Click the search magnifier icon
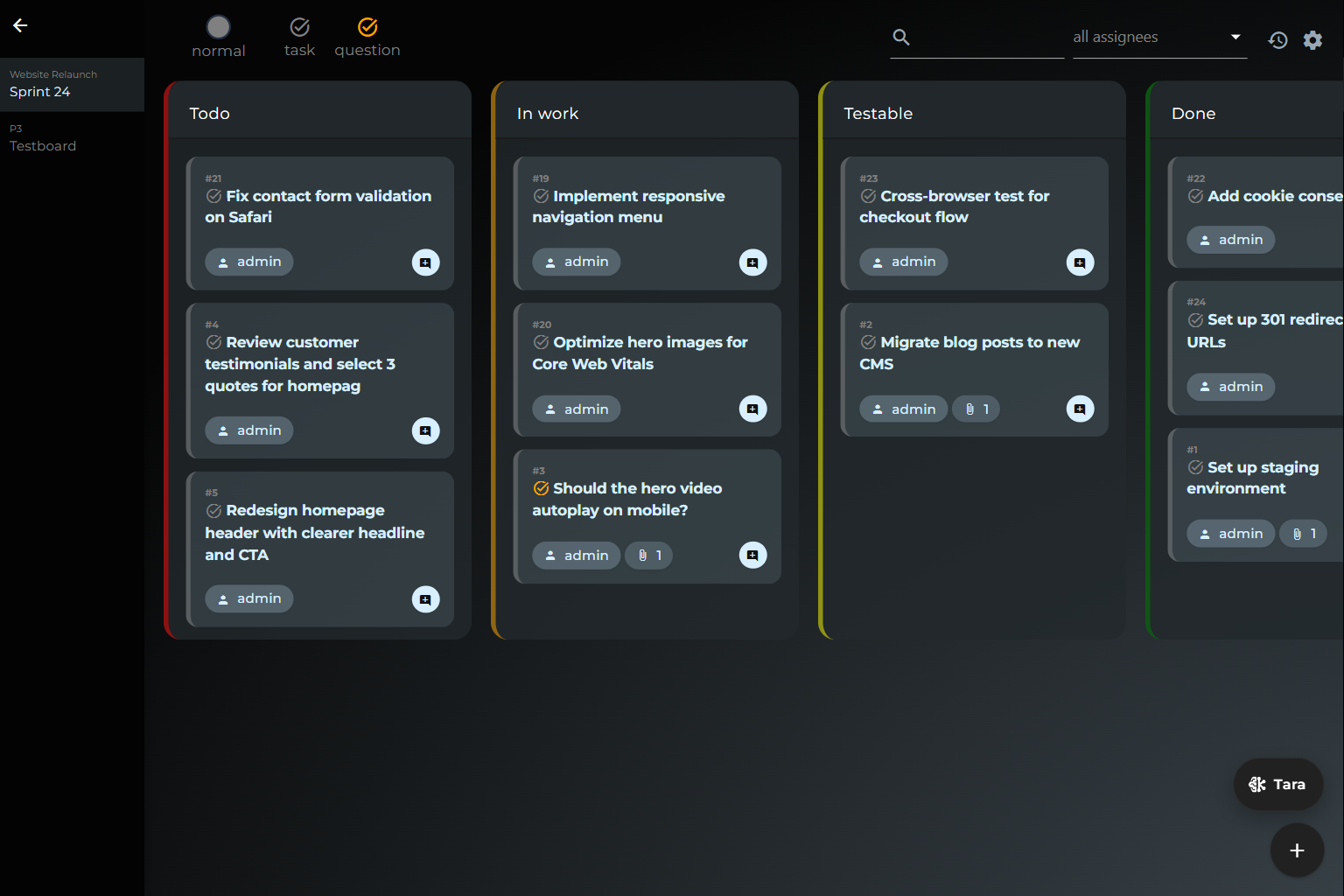Screen dimensions: 1344x896 pyautogui.click(x=901, y=37)
